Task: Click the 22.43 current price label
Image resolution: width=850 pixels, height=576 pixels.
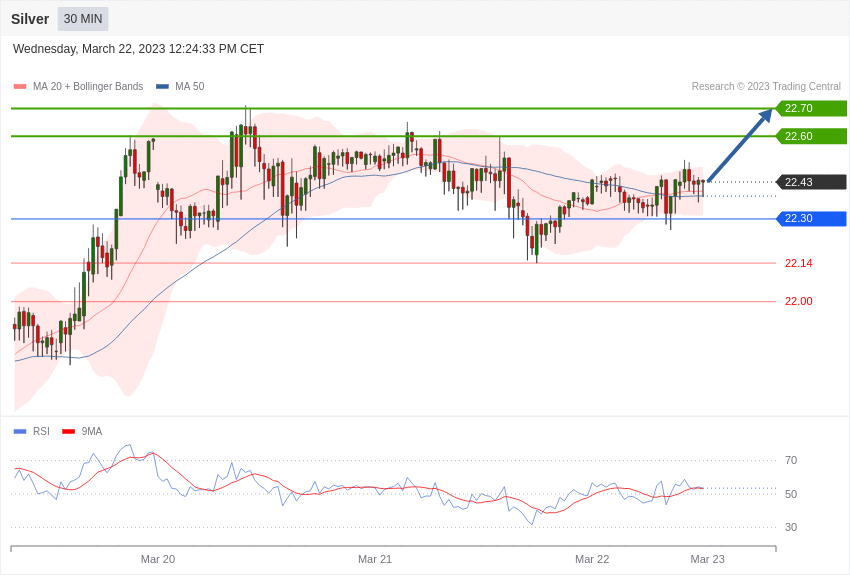Action: [812, 182]
